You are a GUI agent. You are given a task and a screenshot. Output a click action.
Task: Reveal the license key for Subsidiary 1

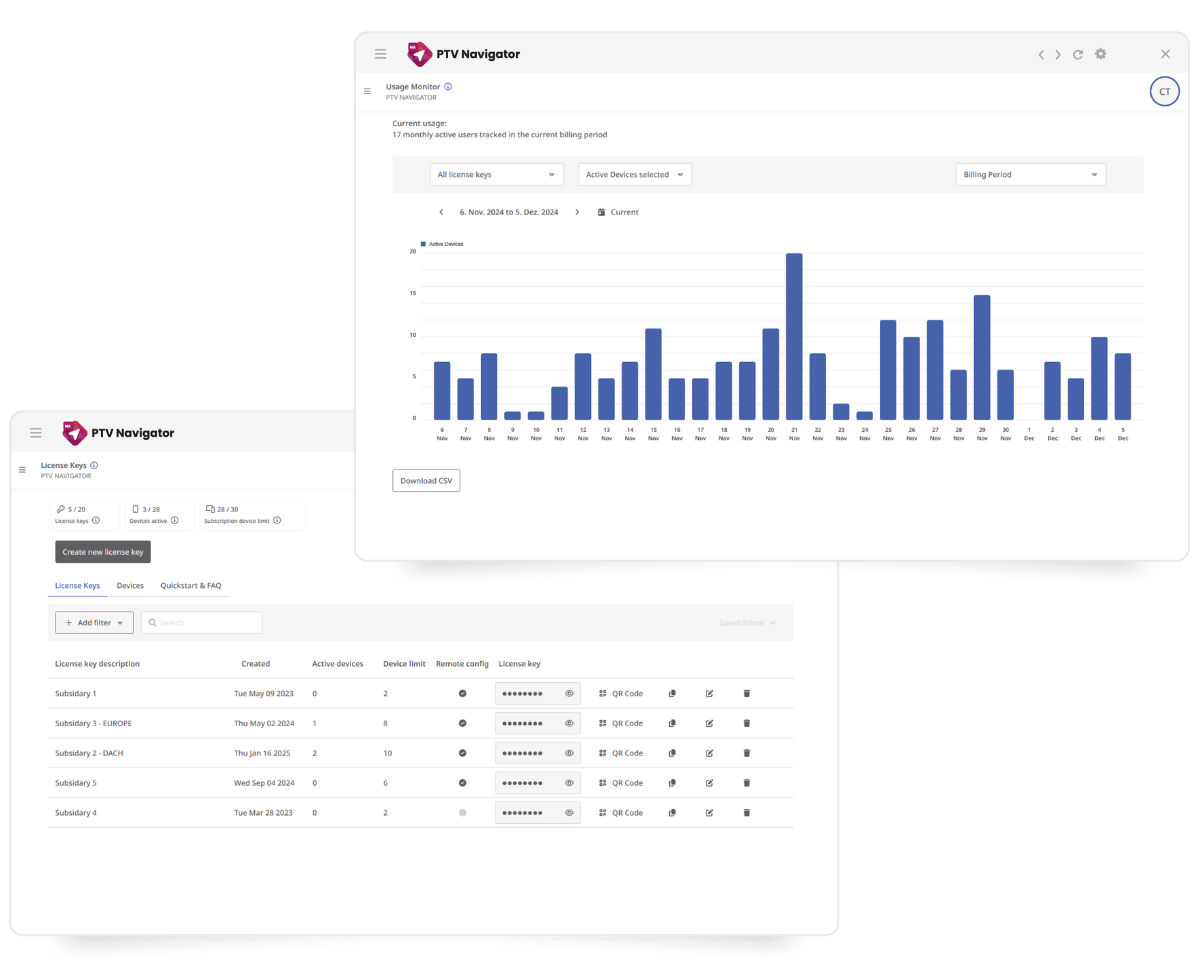569,693
